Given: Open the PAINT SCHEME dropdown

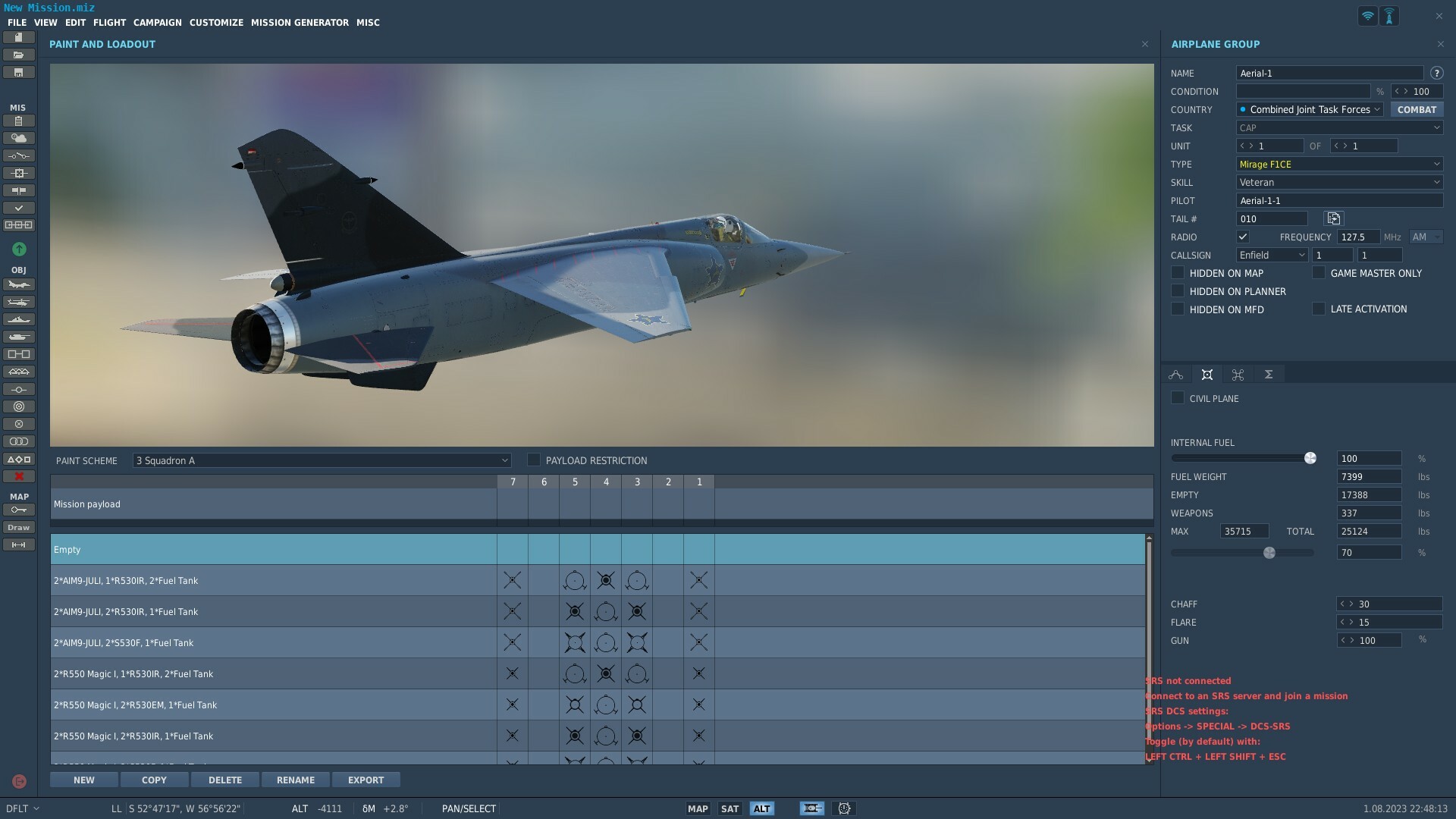Looking at the screenshot, I should (x=322, y=460).
